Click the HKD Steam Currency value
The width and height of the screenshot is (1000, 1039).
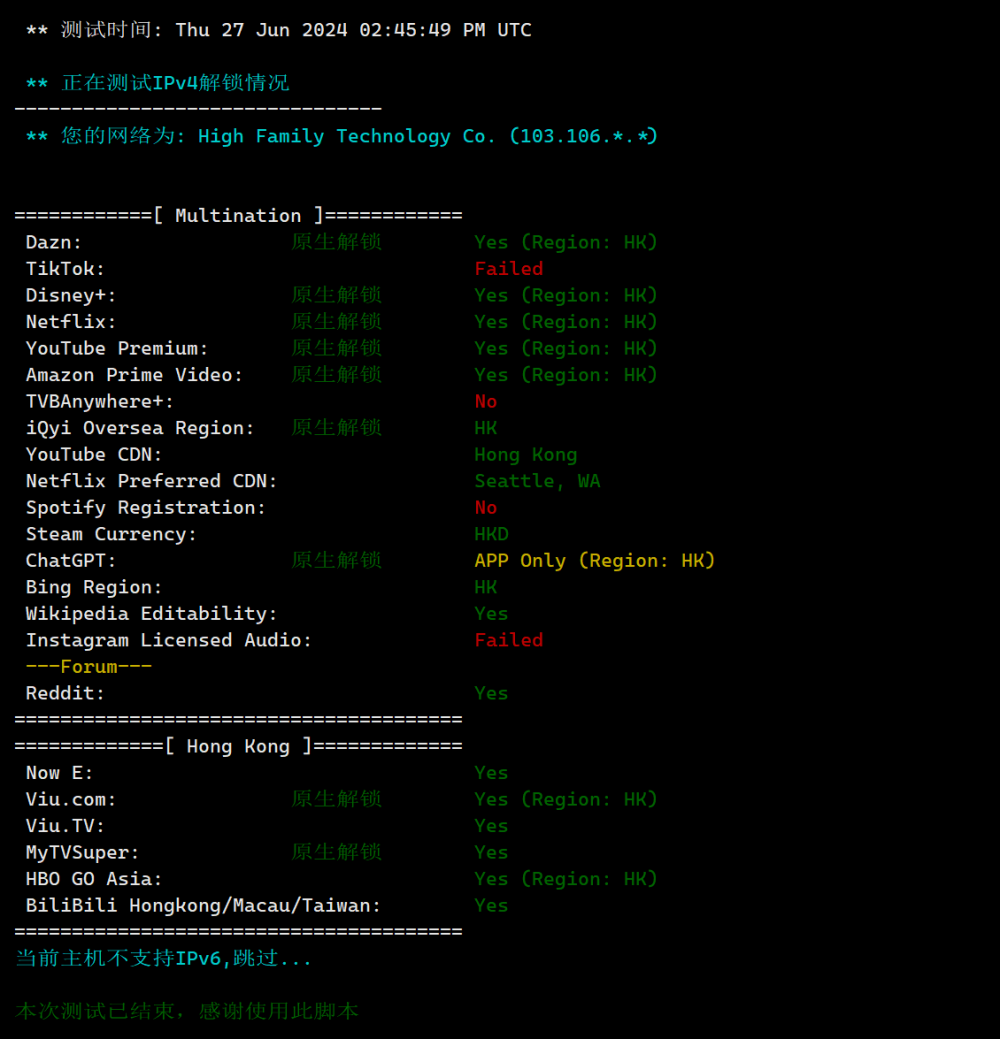491,534
